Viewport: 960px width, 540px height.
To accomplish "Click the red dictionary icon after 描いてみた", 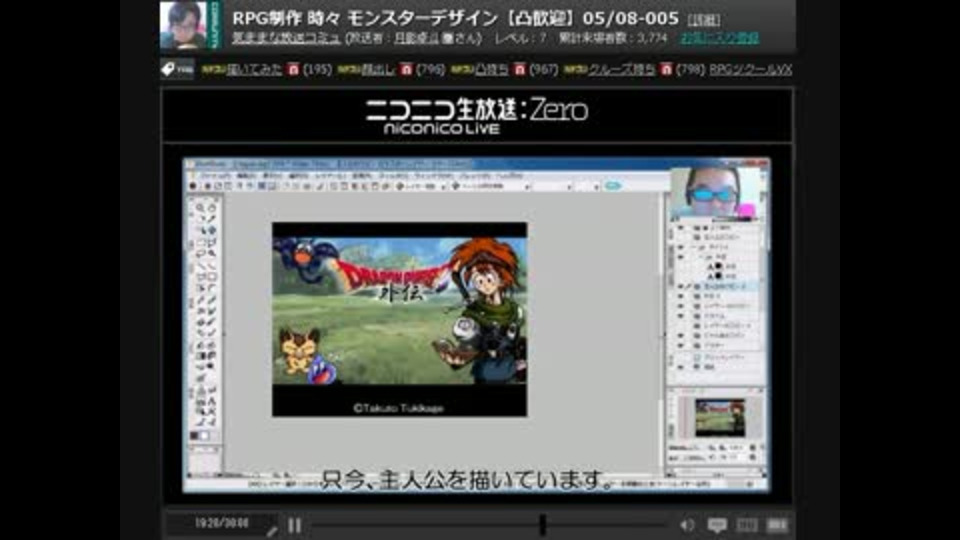I will [x=293, y=70].
